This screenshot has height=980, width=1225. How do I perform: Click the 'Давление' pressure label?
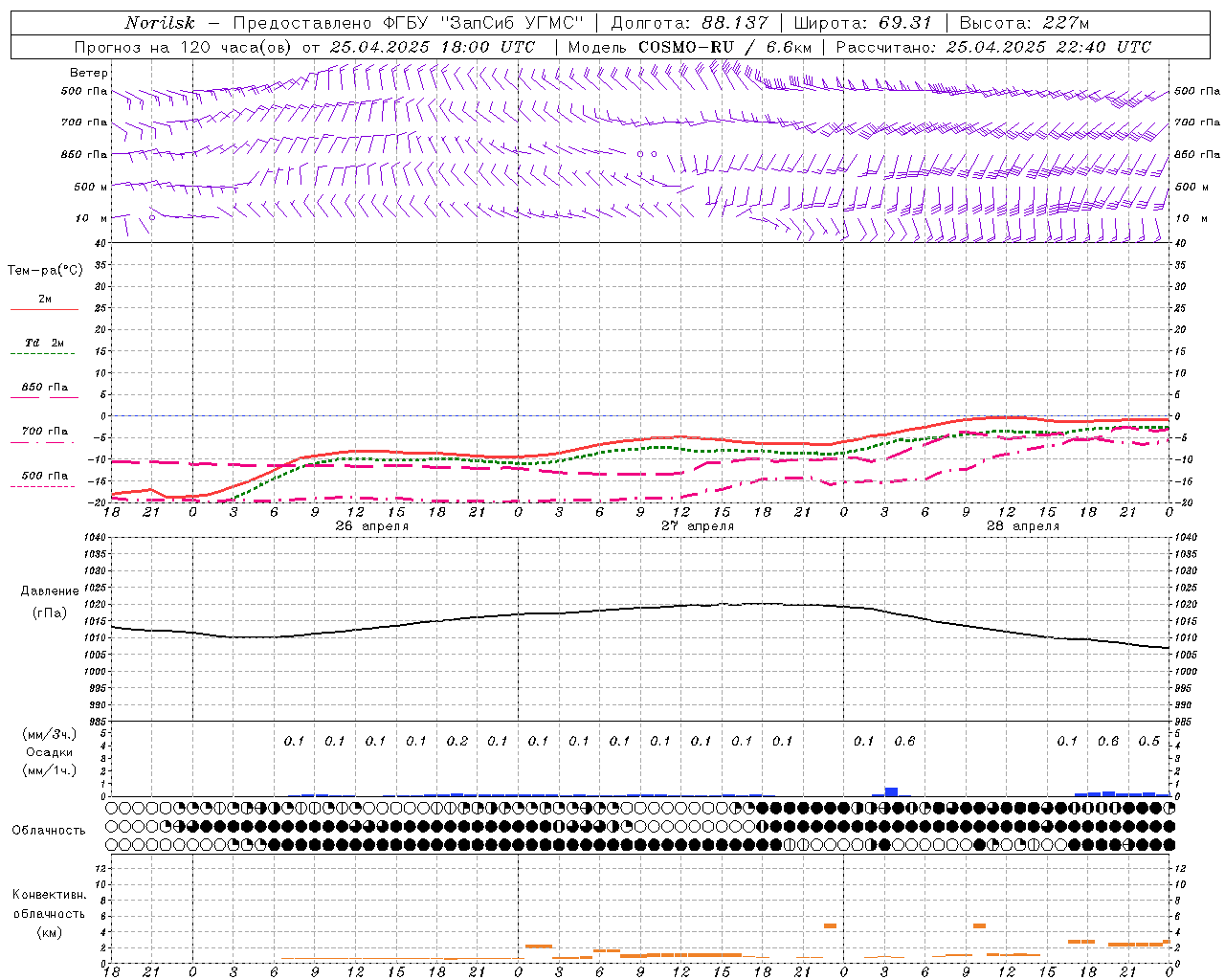click(50, 591)
